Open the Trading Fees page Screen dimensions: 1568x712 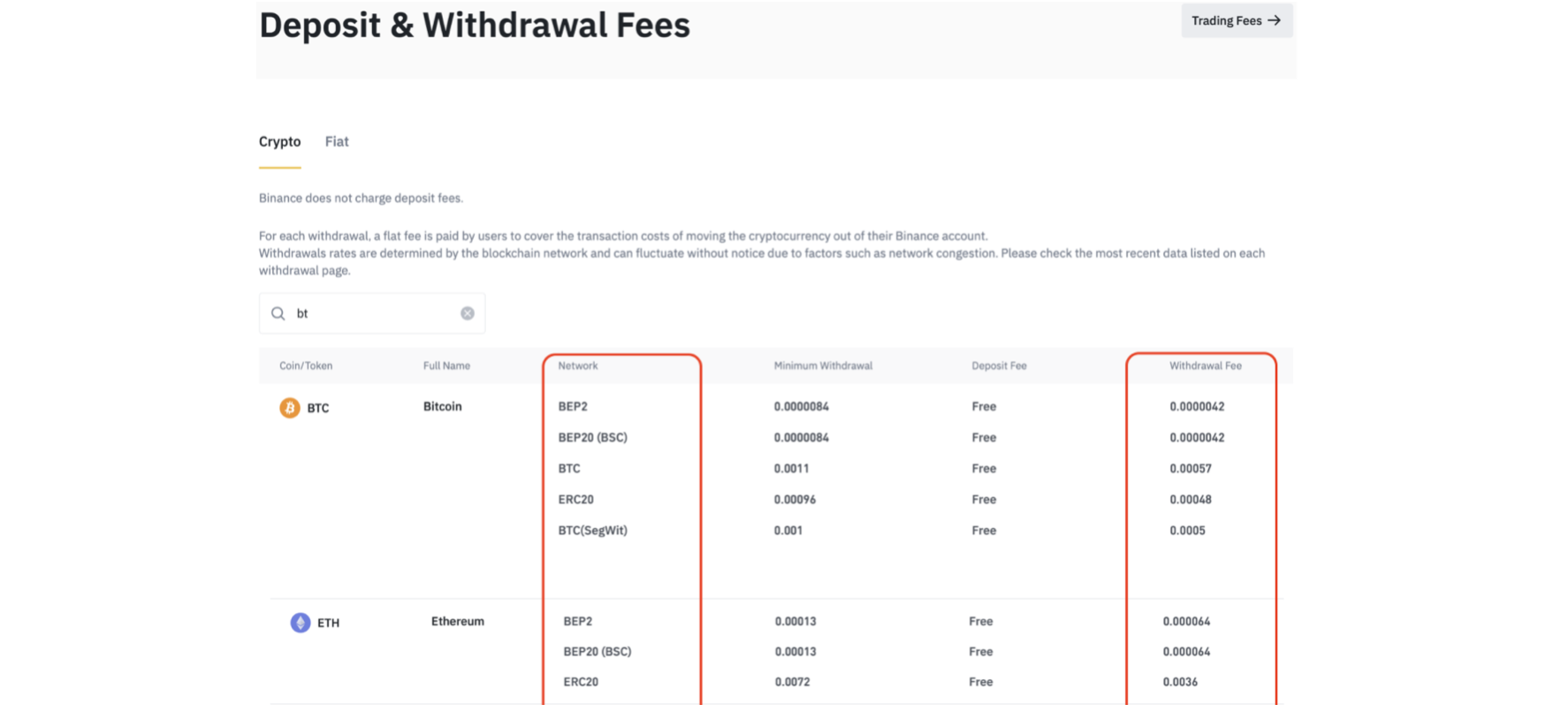[x=1236, y=19]
